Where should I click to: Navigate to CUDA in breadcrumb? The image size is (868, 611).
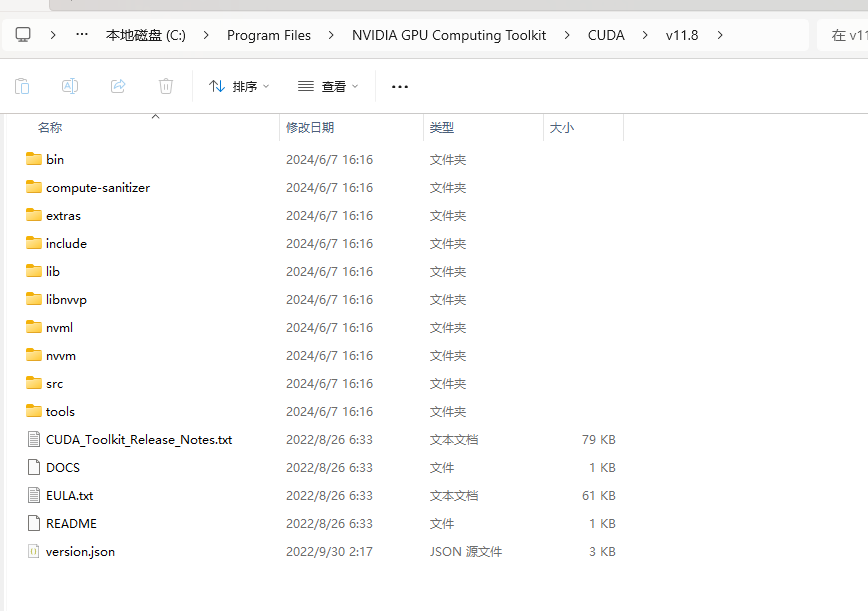click(606, 35)
